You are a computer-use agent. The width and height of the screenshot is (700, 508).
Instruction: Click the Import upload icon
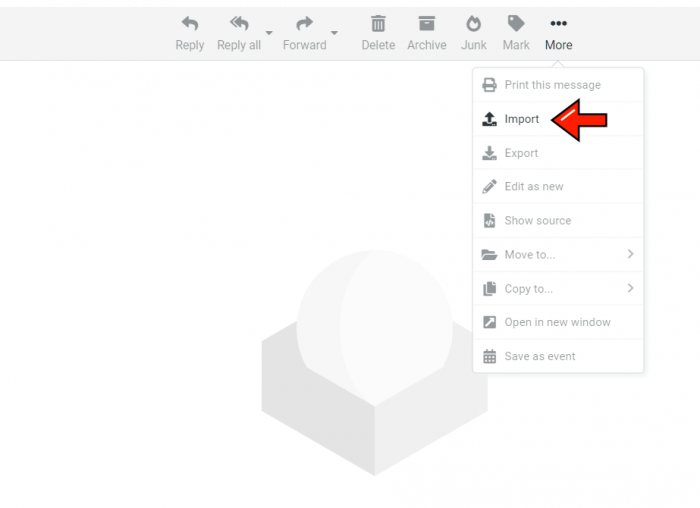(489, 119)
